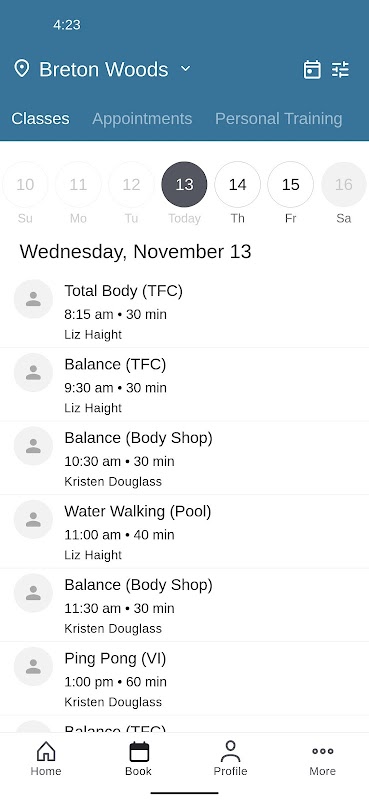The width and height of the screenshot is (369, 800).
Task: Tap instructor avatar for Ping Pong class
Action: [33, 666]
